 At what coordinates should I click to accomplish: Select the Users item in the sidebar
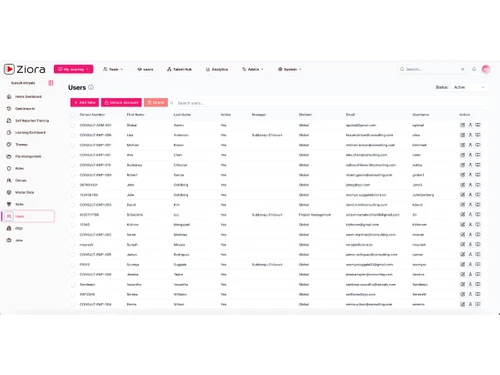click(28, 216)
